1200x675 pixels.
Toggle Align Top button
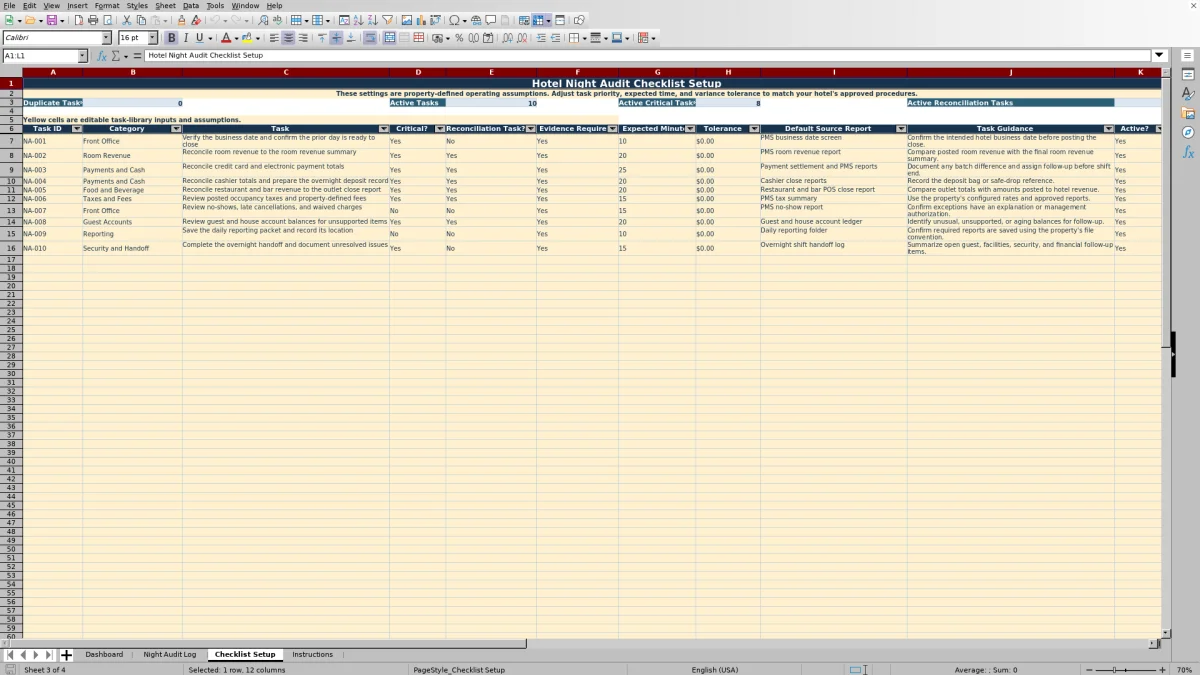click(322, 38)
